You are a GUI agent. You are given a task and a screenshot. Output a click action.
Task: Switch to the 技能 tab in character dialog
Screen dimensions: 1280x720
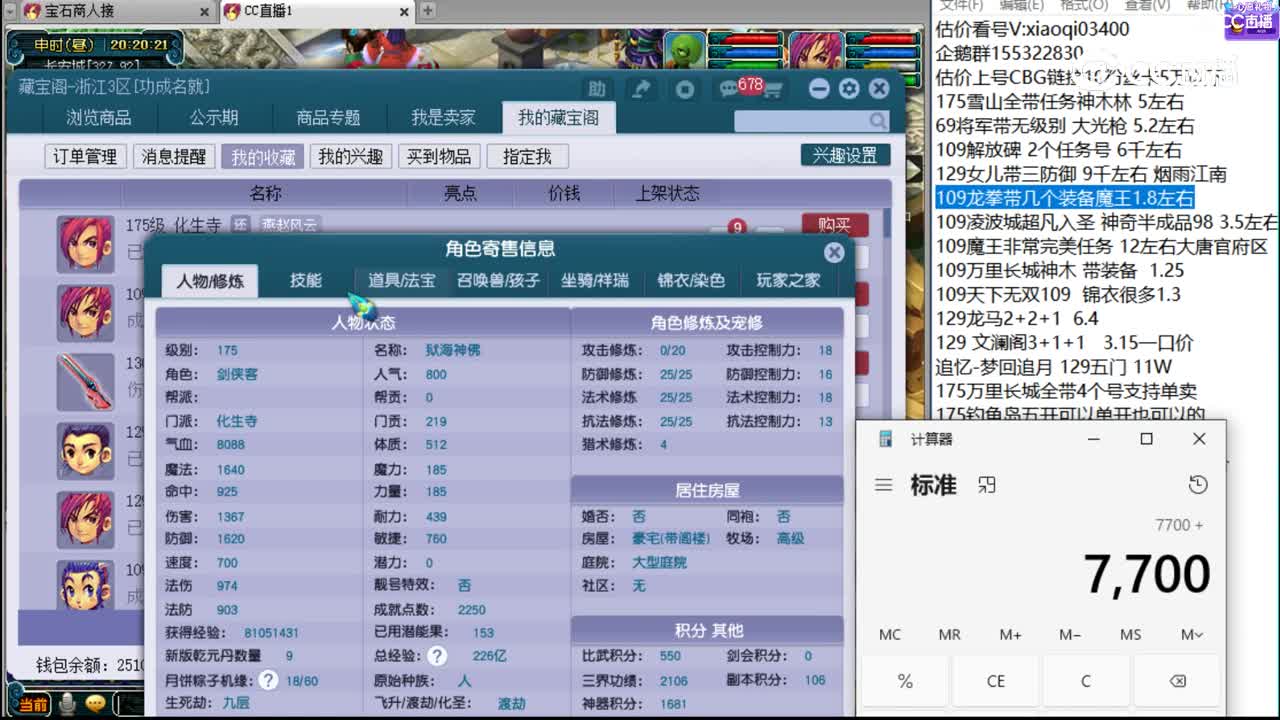coord(305,280)
